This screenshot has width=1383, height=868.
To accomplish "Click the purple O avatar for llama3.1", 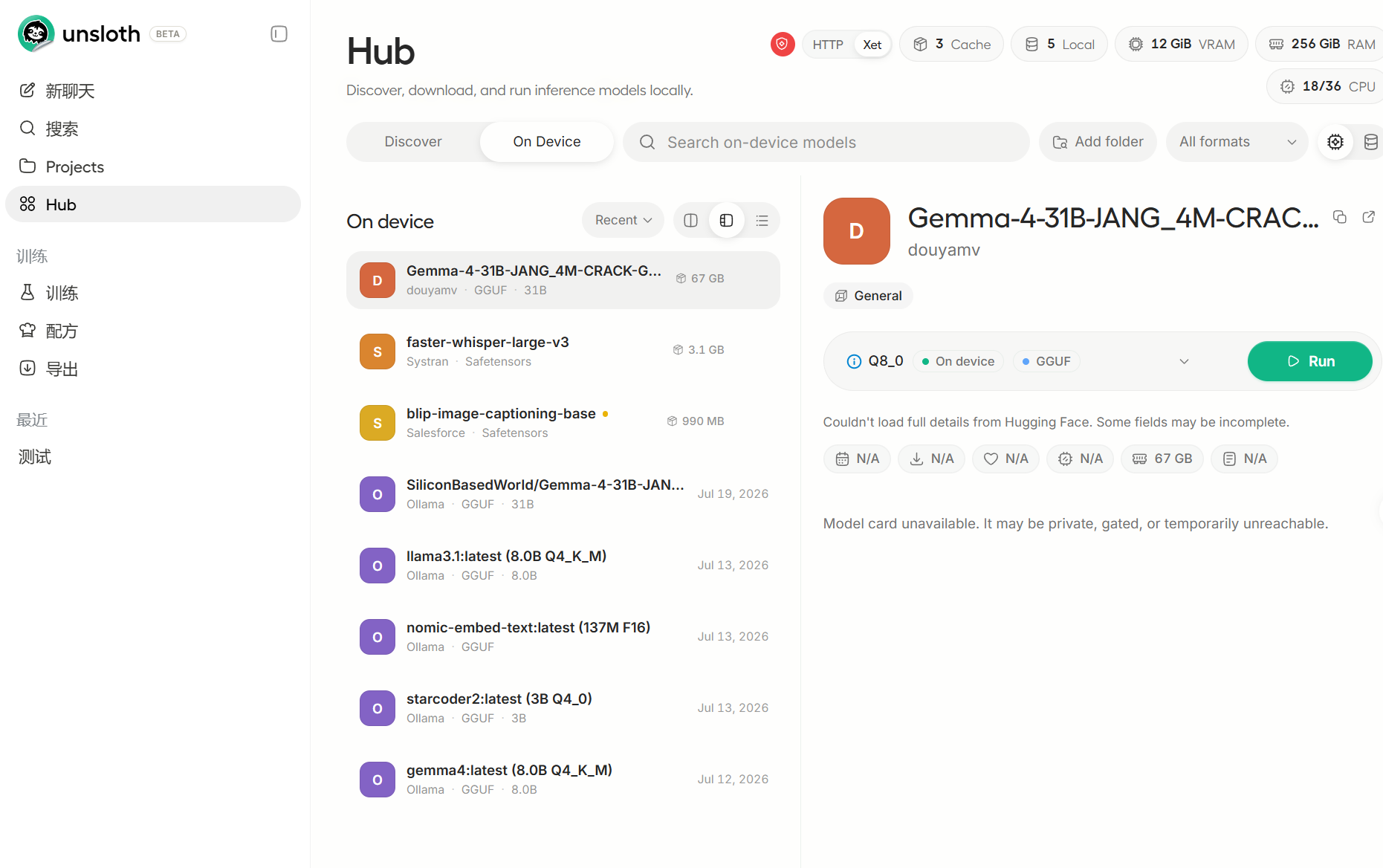I will [x=378, y=566].
